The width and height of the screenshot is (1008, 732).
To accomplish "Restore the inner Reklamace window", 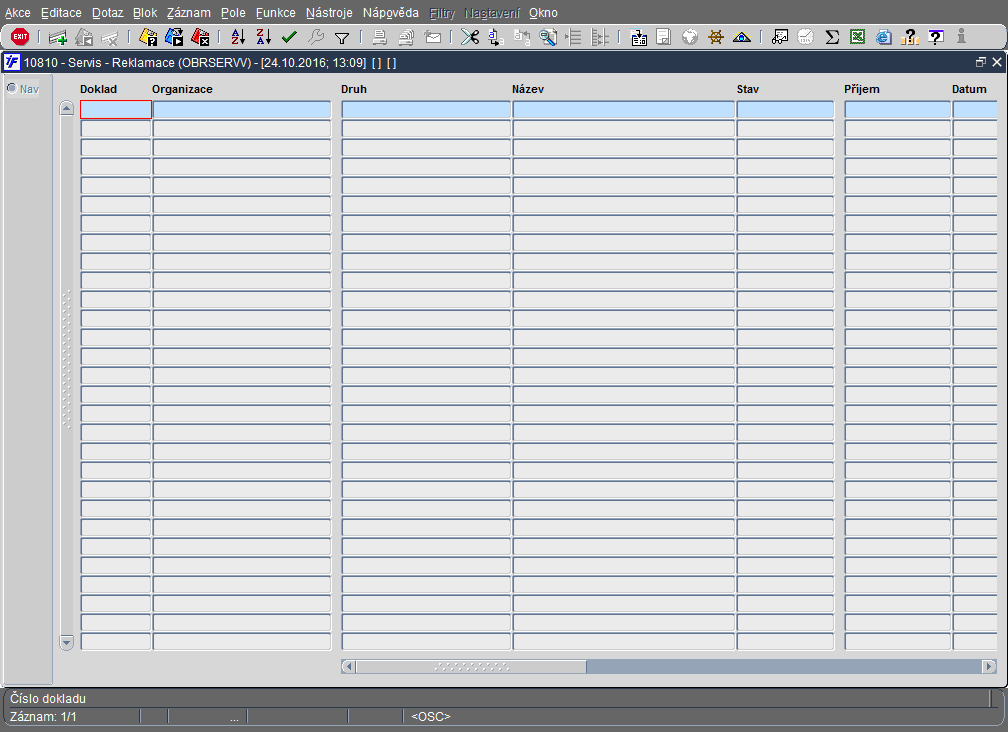I will coord(980,62).
